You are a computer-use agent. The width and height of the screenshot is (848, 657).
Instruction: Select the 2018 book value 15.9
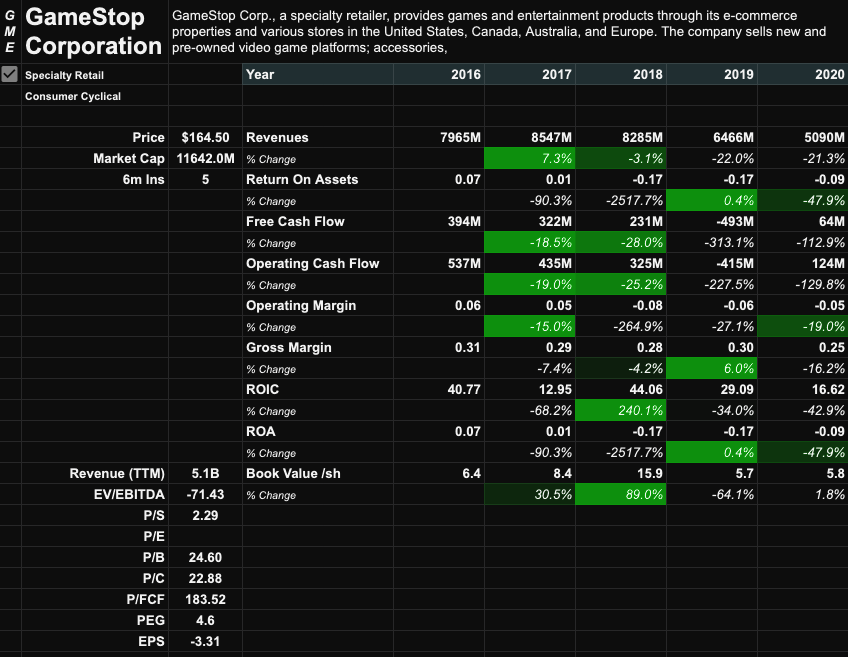pos(620,473)
